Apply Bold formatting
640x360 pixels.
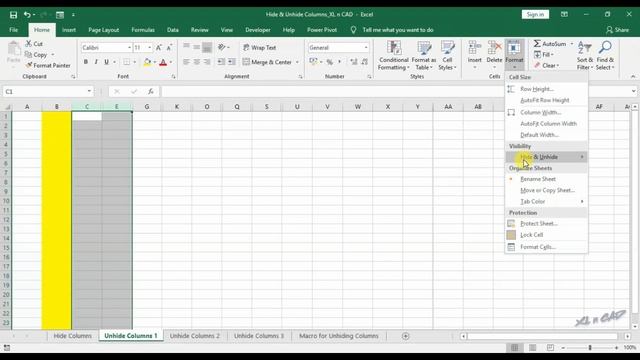tap(86, 62)
